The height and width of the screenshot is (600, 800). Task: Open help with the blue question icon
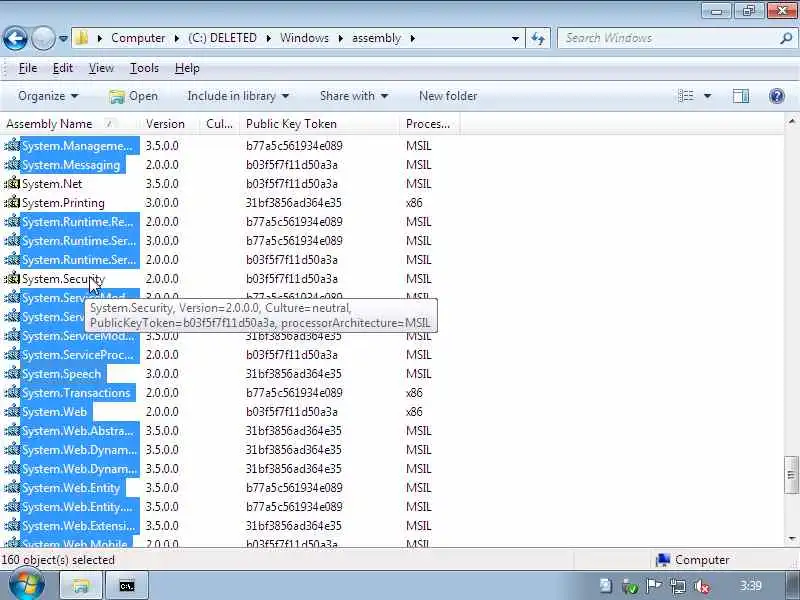tap(777, 96)
